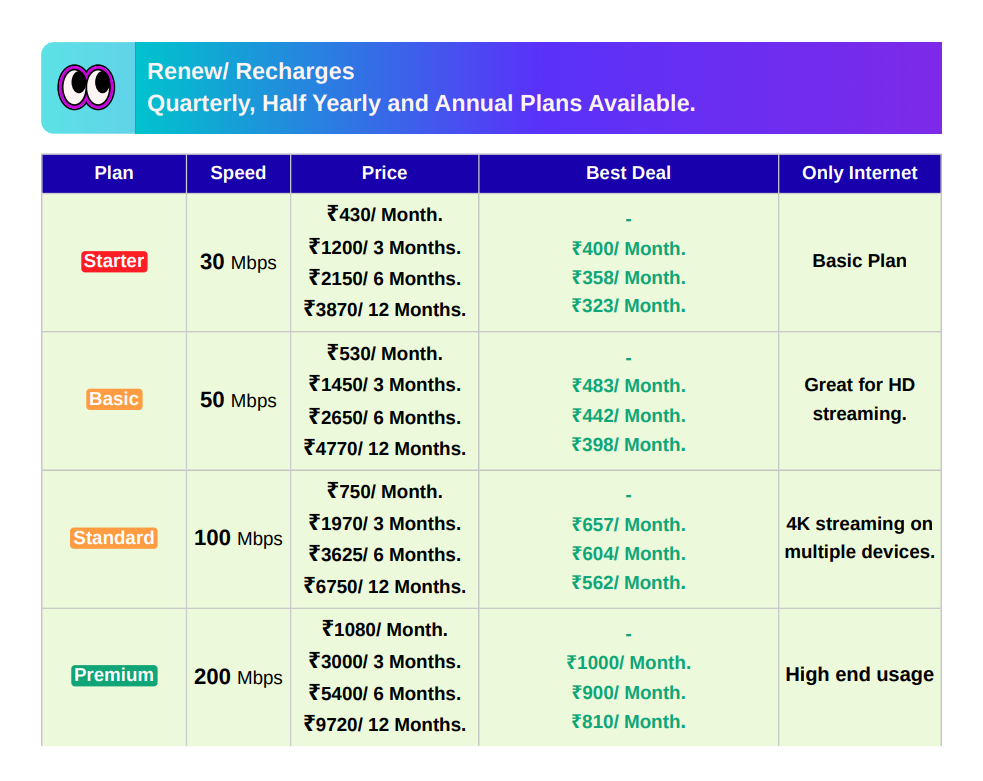Click Starter ₹3870/ 12 Months price

point(385,310)
